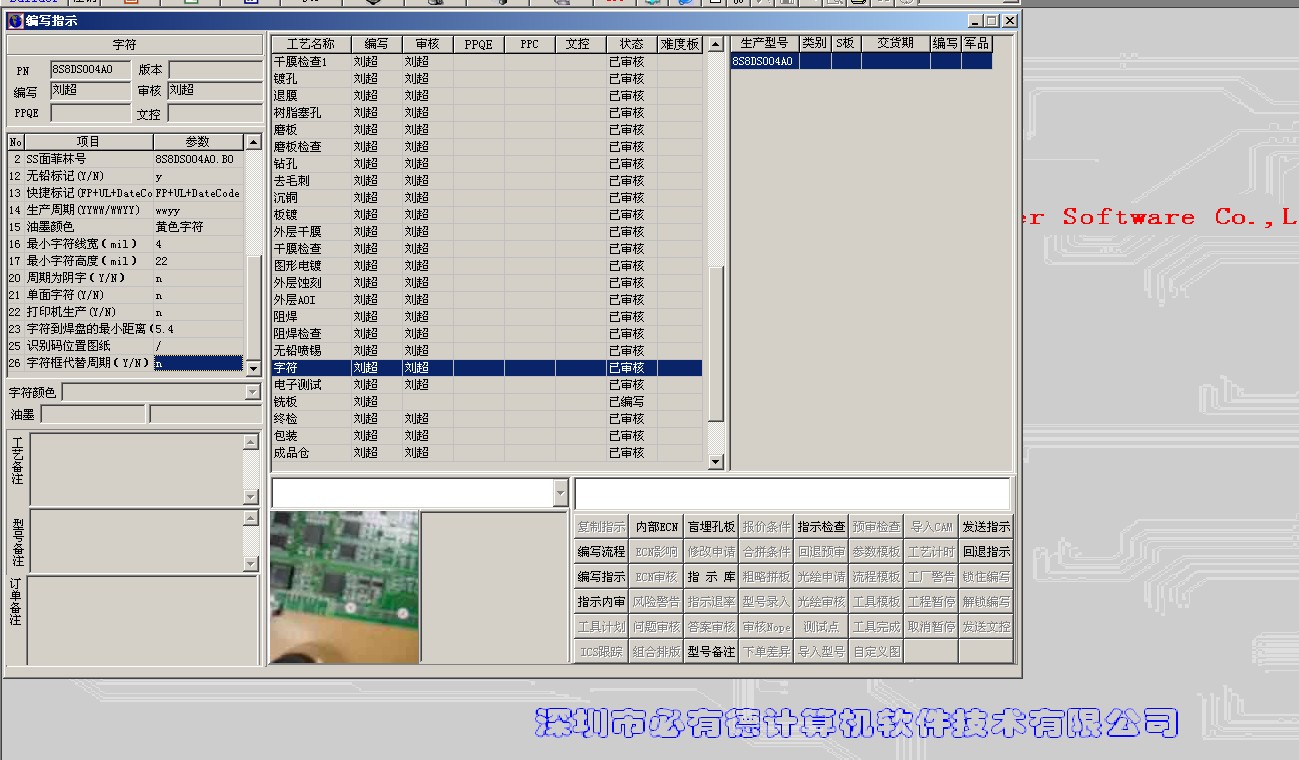The height and width of the screenshot is (760, 1299).
Task: Click the PN field containing 8S8DS004A0
Action: (91, 70)
